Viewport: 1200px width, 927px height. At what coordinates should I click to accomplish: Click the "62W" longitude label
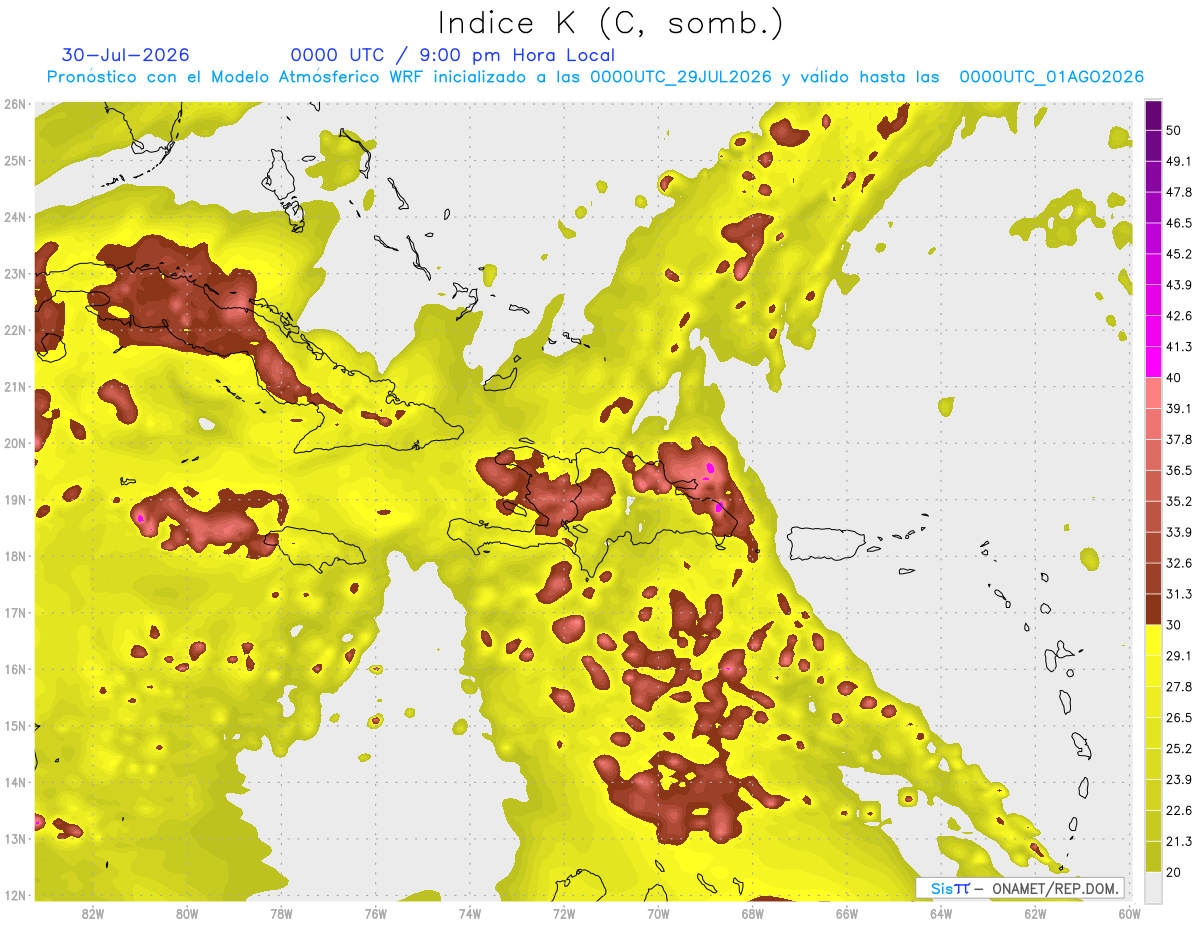pyautogui.click(x=1035, y=914)
